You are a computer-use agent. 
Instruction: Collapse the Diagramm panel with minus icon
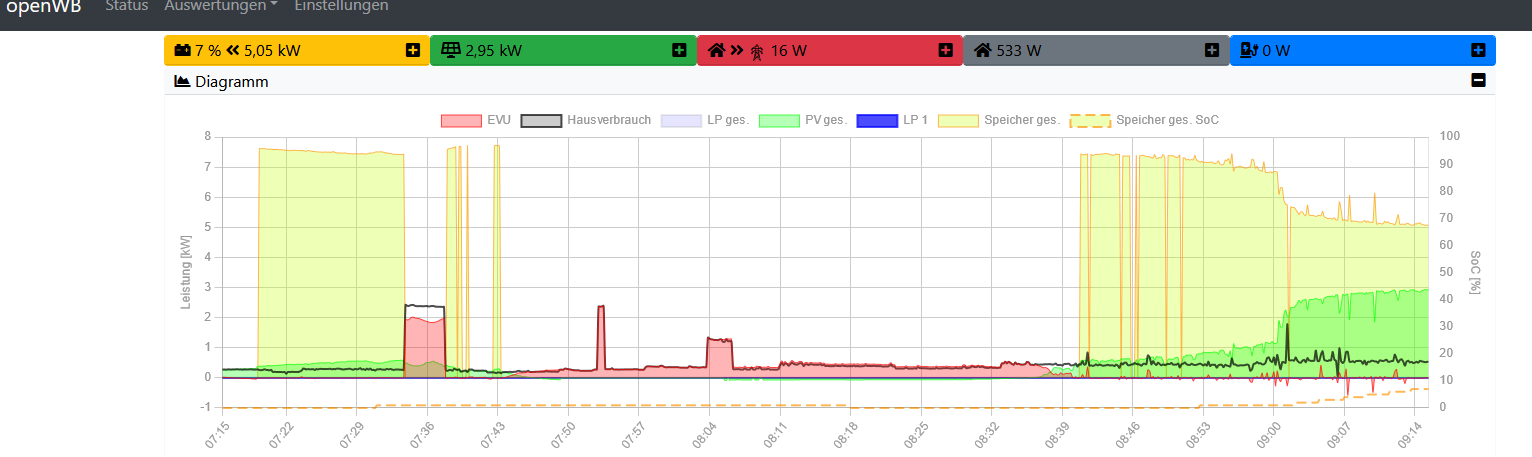click(x=1478, y=81)
